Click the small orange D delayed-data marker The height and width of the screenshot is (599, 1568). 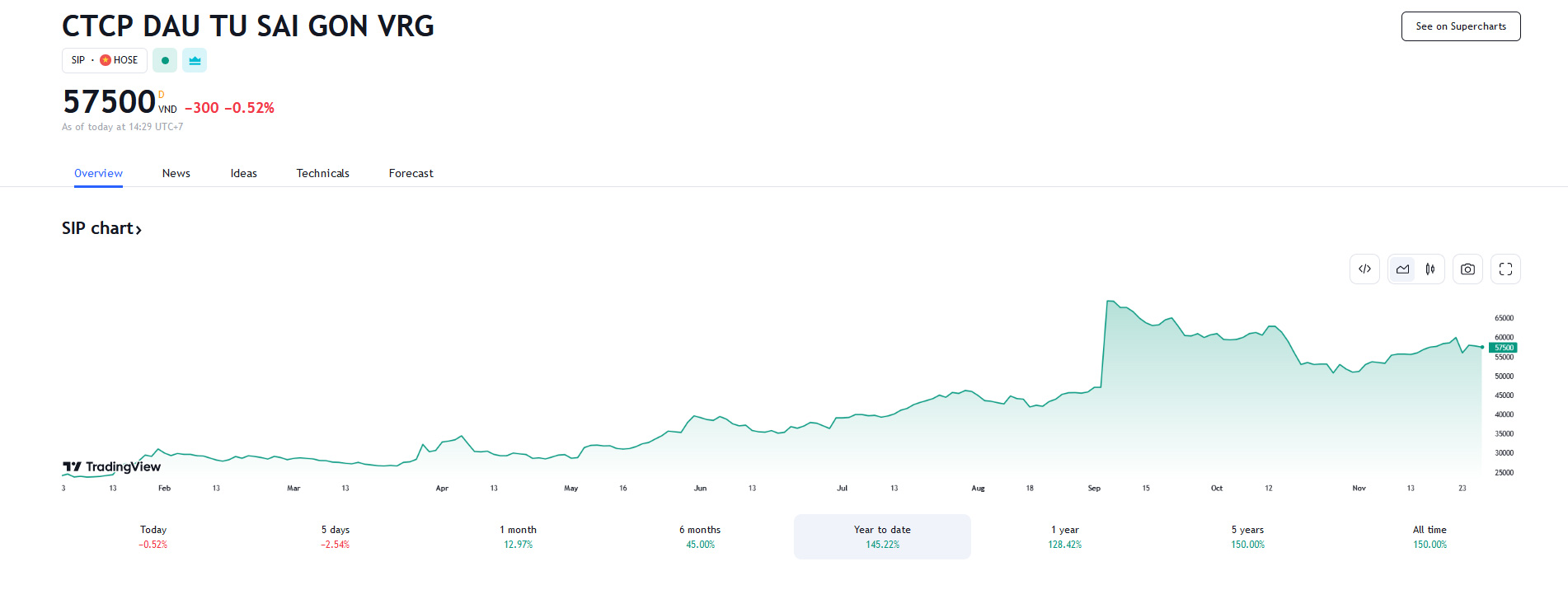pos(162,95)
